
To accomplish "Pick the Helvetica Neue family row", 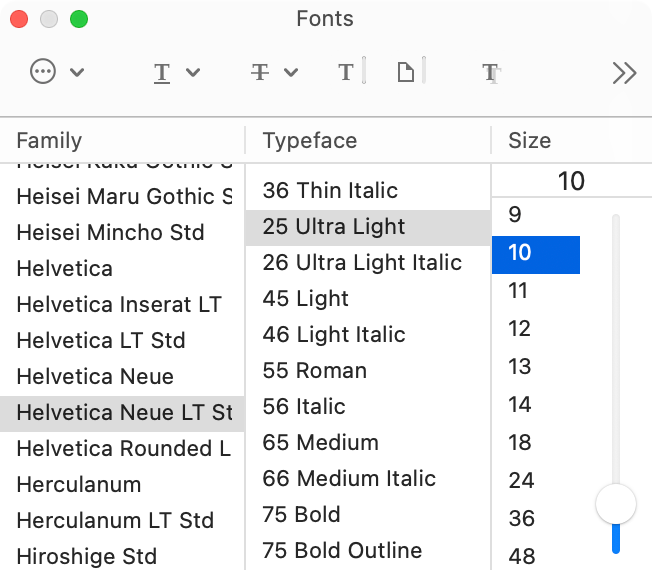I will click(x=122, y=377).
